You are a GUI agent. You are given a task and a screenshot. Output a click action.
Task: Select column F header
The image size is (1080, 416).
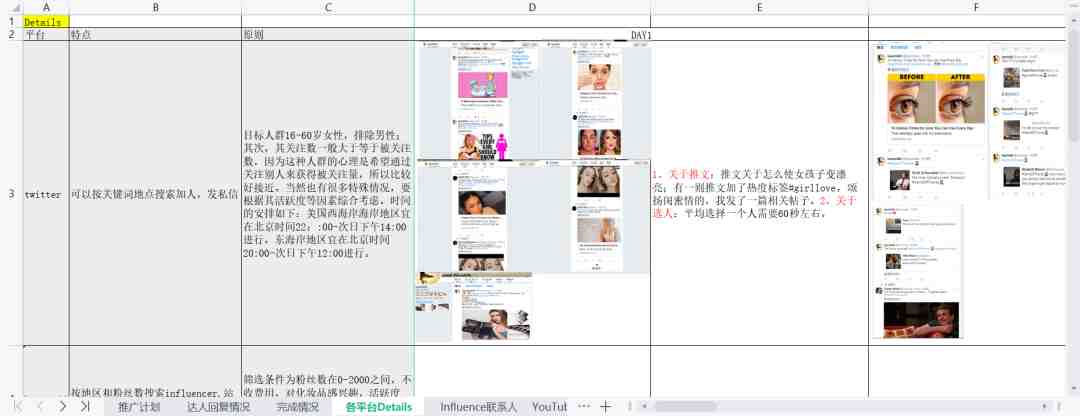click(x=976, y=8)
